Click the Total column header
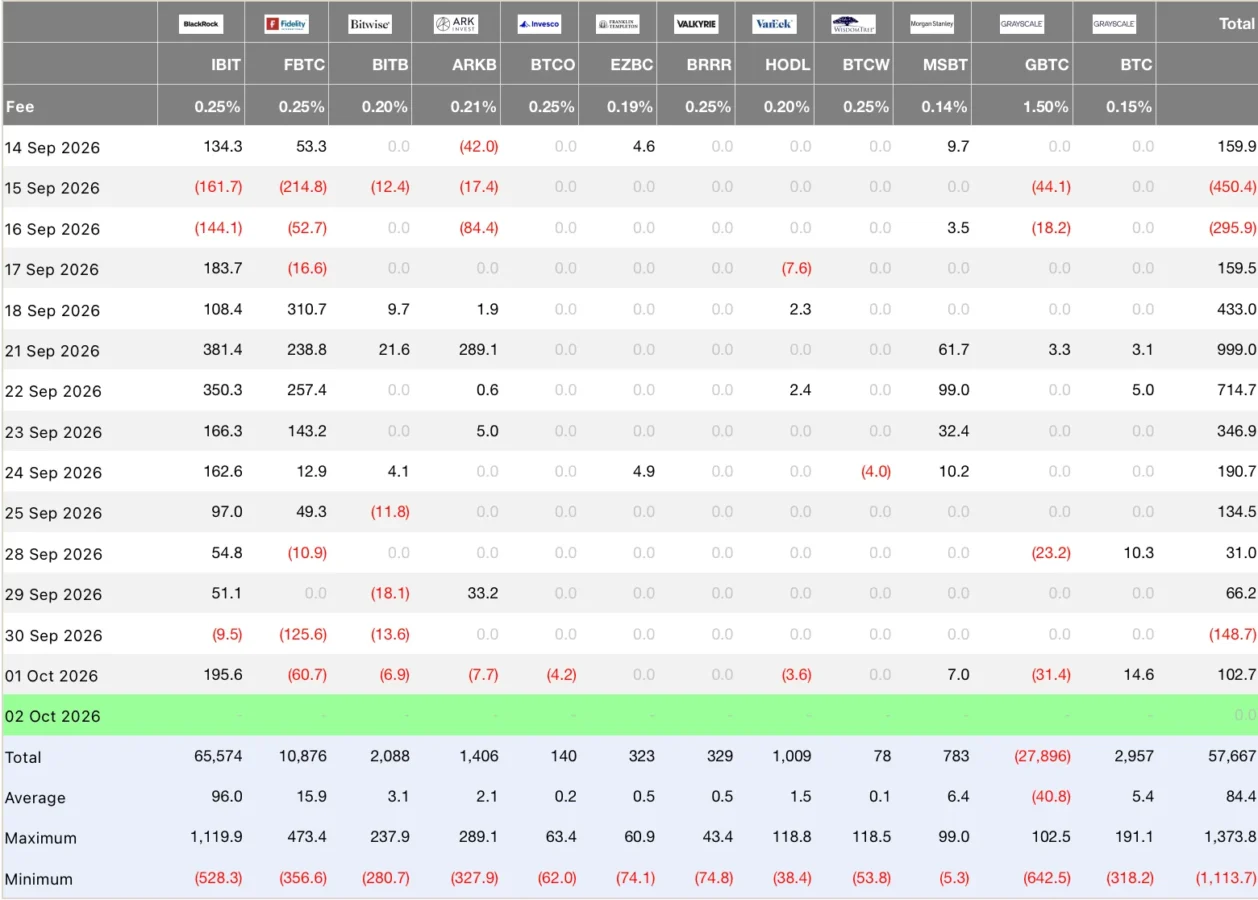The image size is (1258, 900). [1237, 23]
